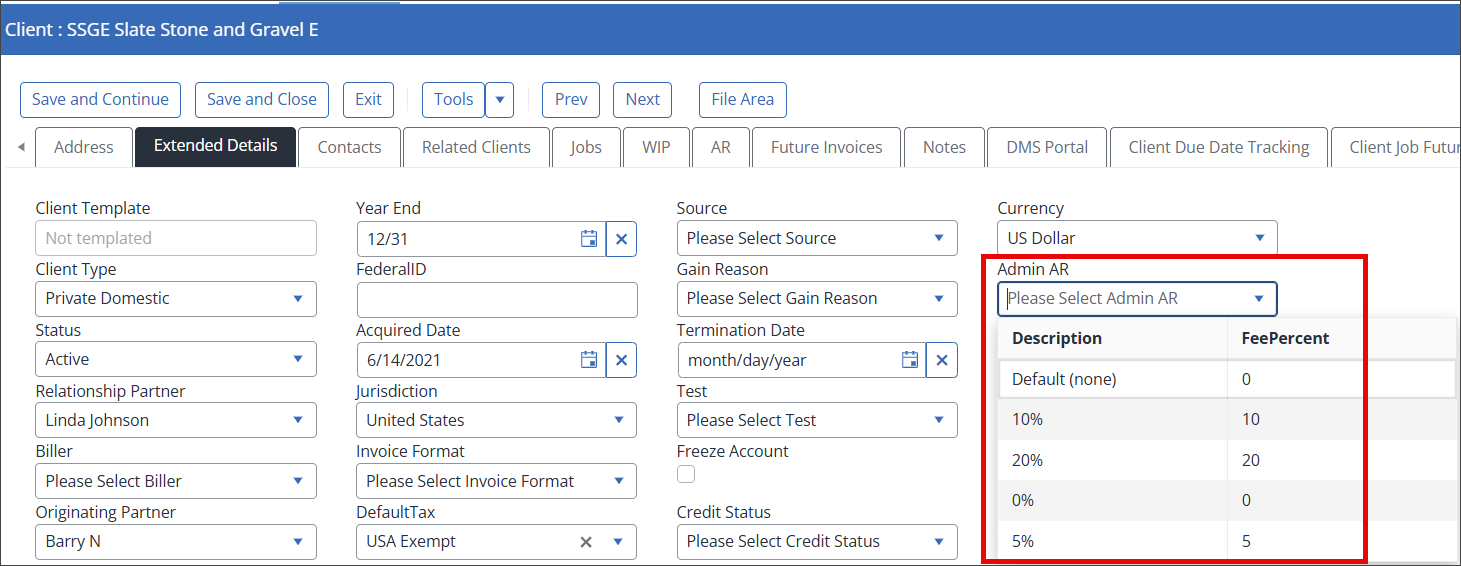Choose the 10% Admin AR option
This screenshot has height=566, width=1461.
tap(1027, 420)
